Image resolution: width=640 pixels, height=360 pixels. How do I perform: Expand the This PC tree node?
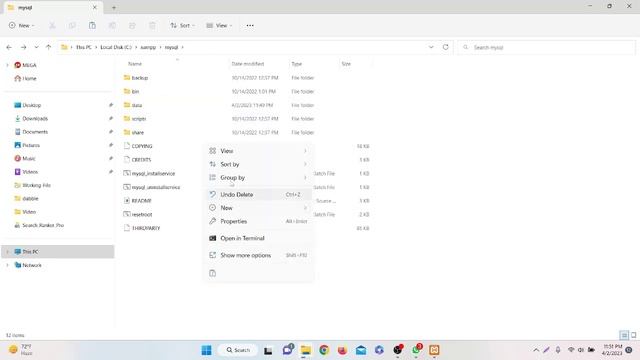tap(7, 252)
